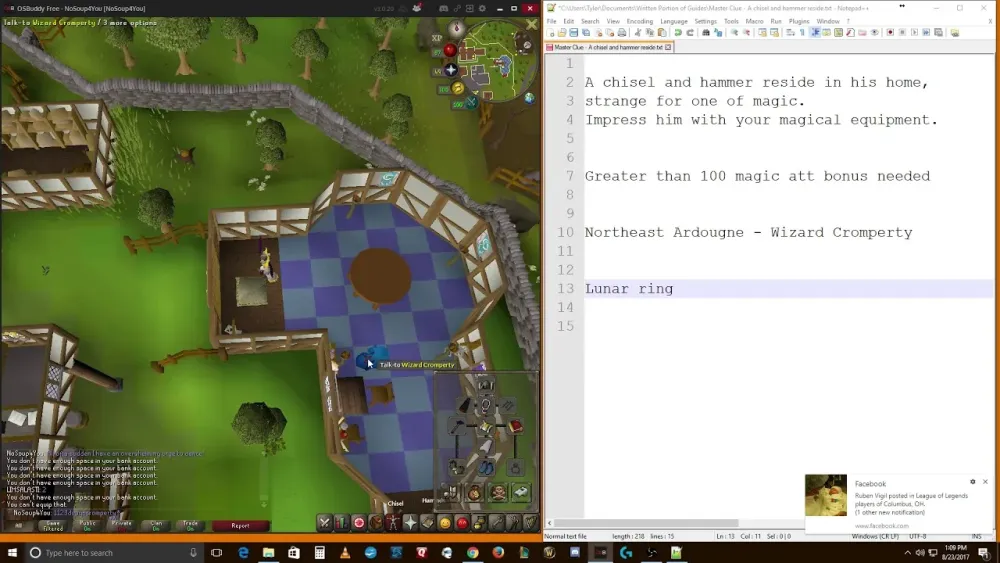Open the Worn Equipment tab
The height and width of the screenshot is (563, 1000).
point(393,523)
